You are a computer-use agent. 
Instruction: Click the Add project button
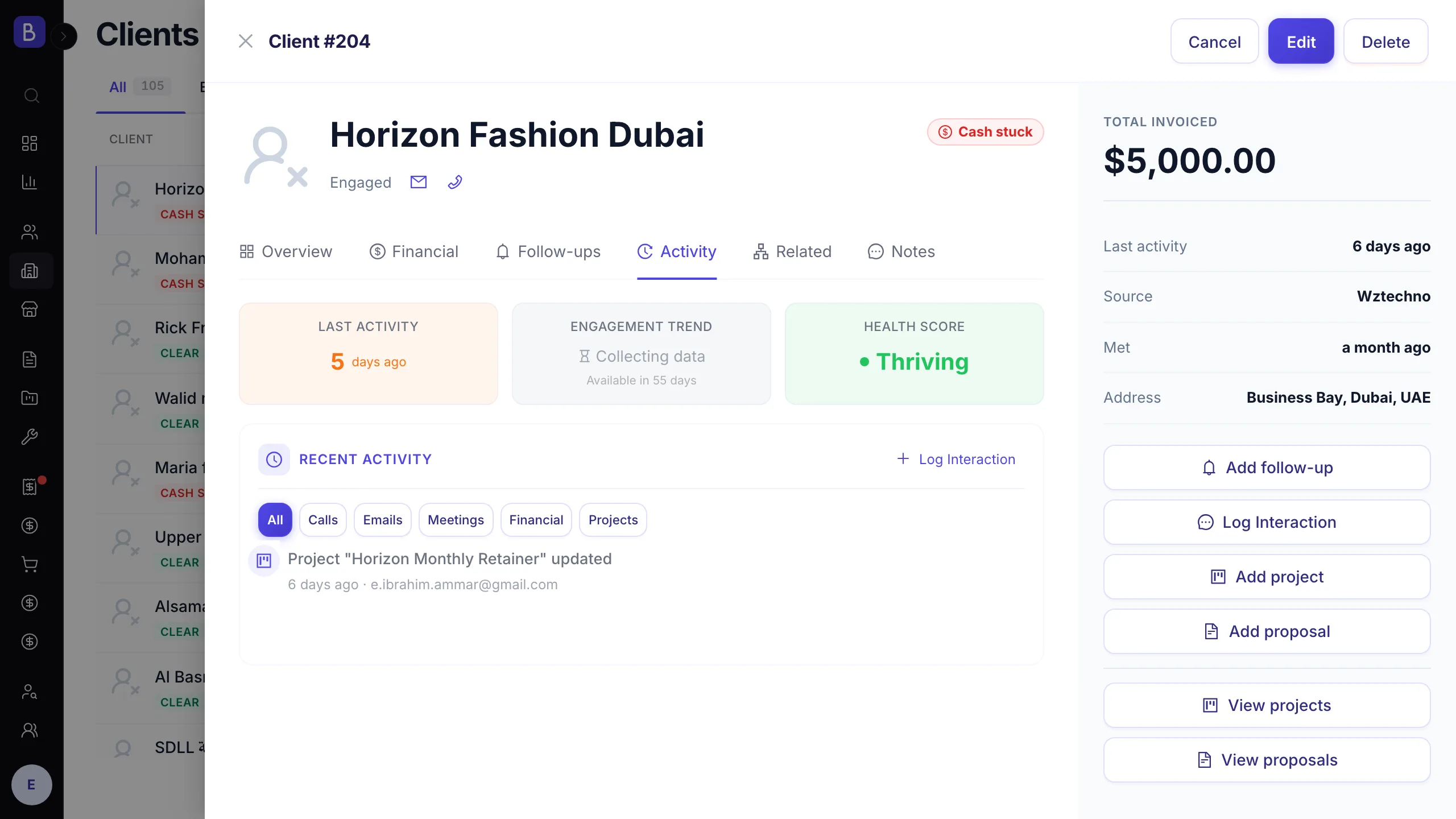[x=1267, y=577]
